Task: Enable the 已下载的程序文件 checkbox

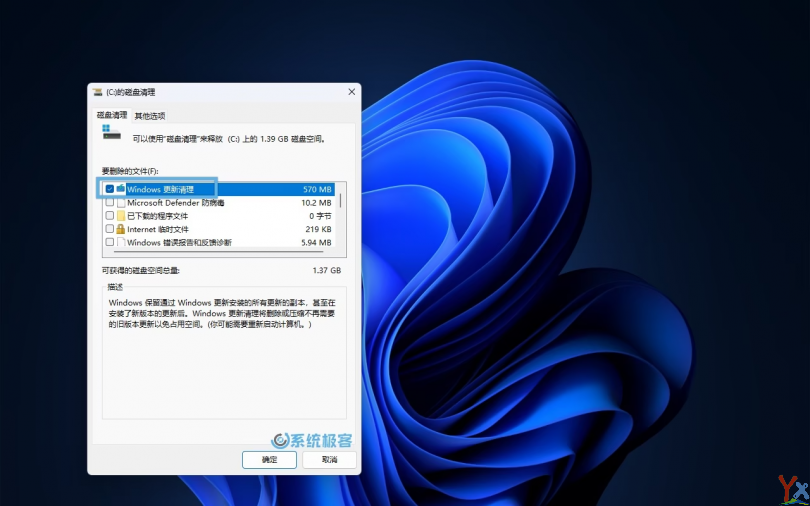Action: click(x=110, y=215)
